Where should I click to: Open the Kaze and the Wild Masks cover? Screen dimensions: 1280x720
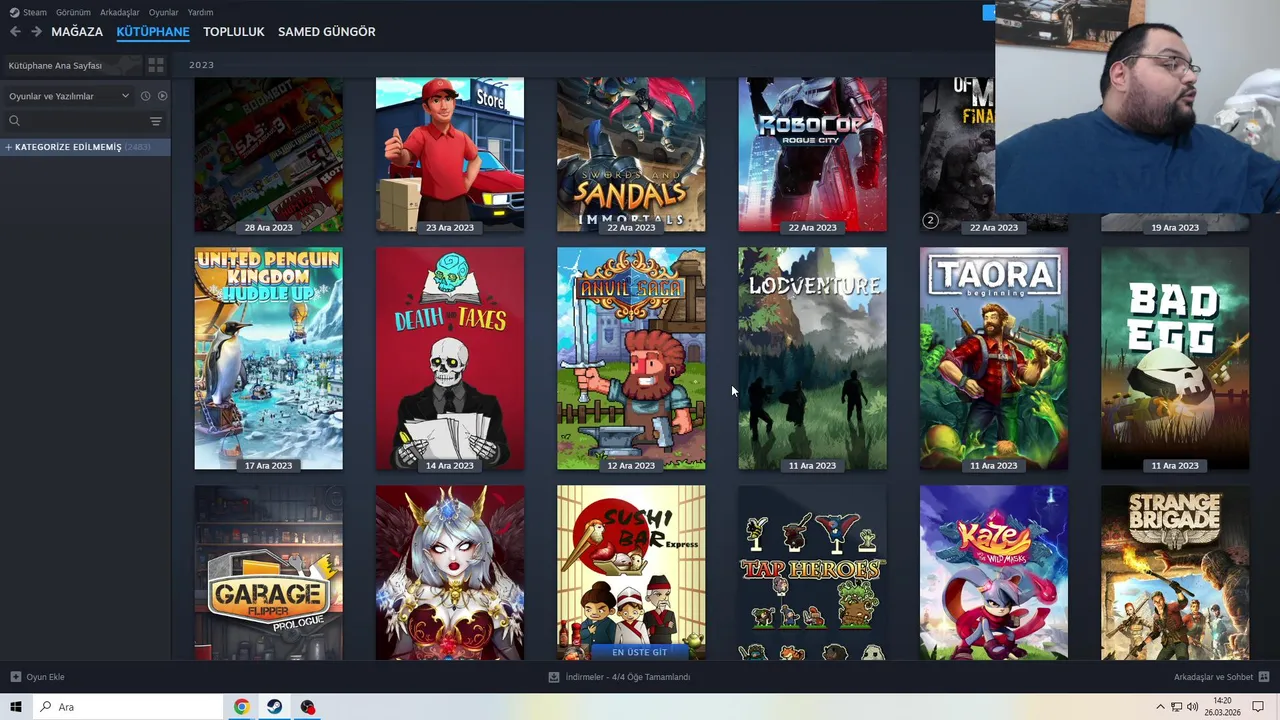[x=994, y=573]
